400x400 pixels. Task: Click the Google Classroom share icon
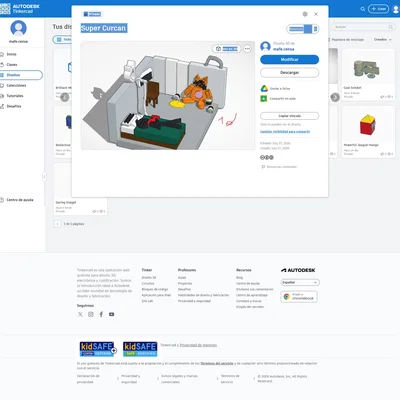point(264,99)
